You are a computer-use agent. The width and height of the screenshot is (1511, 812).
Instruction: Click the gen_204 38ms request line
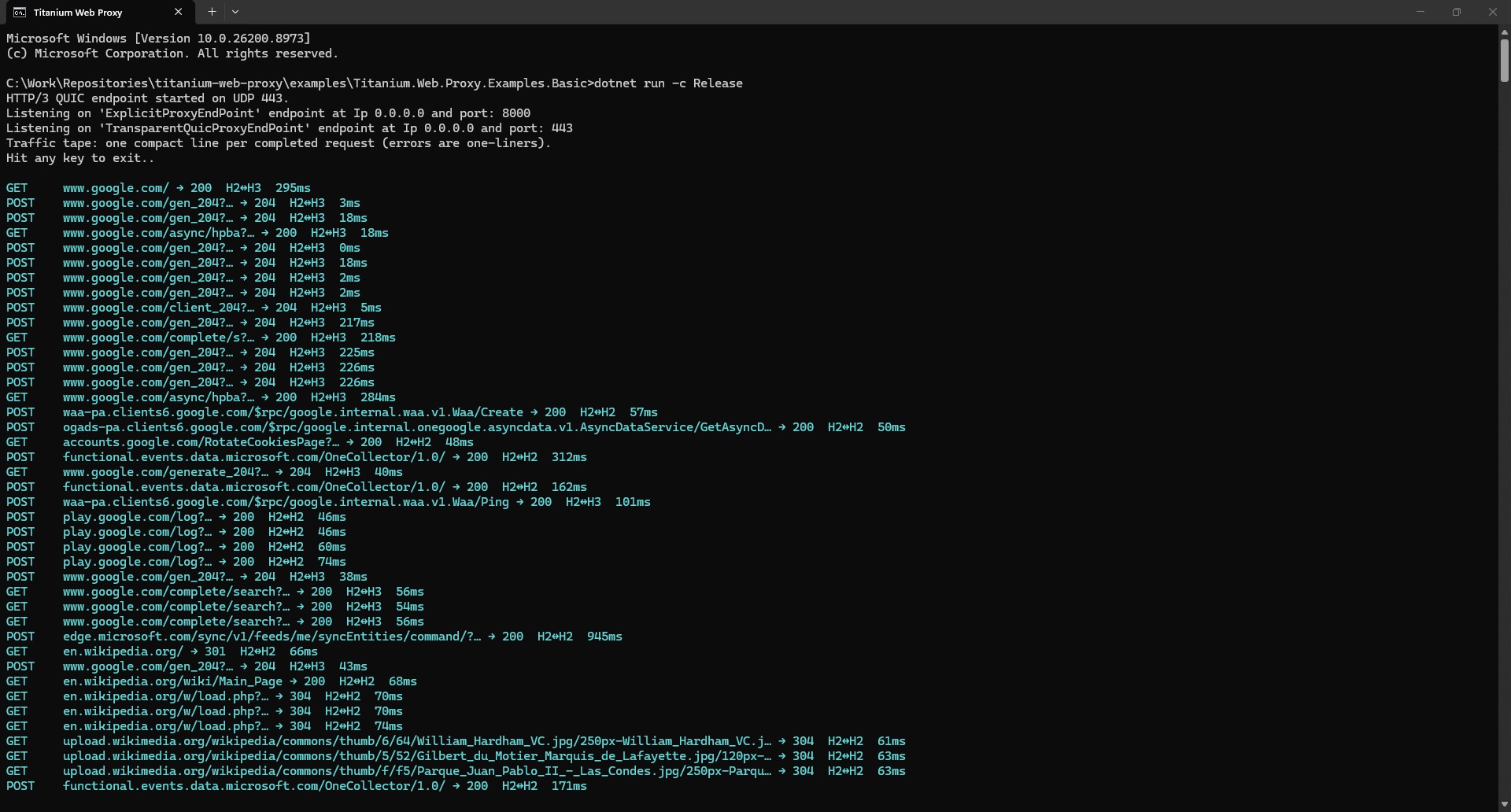pyautogui.click(x=187, y=577)
